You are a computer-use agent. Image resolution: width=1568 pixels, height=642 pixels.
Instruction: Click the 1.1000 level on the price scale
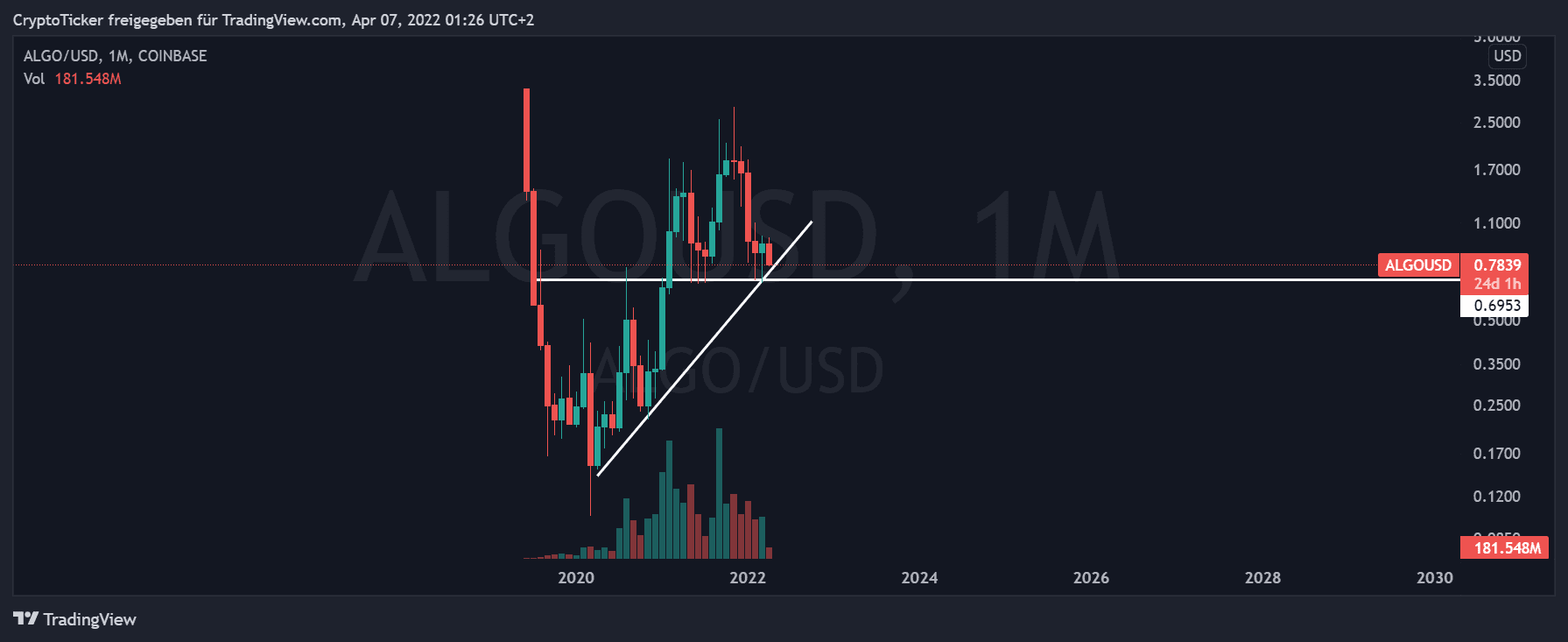tap(1496, 223)
